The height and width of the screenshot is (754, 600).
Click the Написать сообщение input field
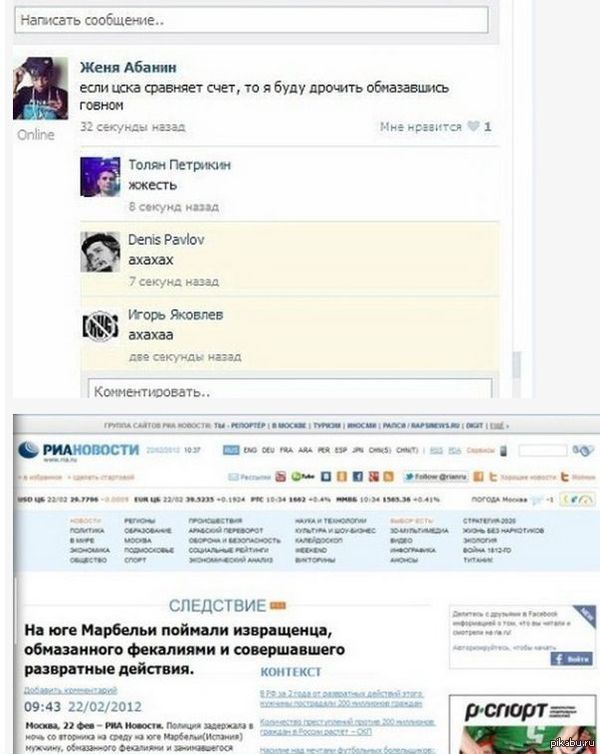[251, 20]
